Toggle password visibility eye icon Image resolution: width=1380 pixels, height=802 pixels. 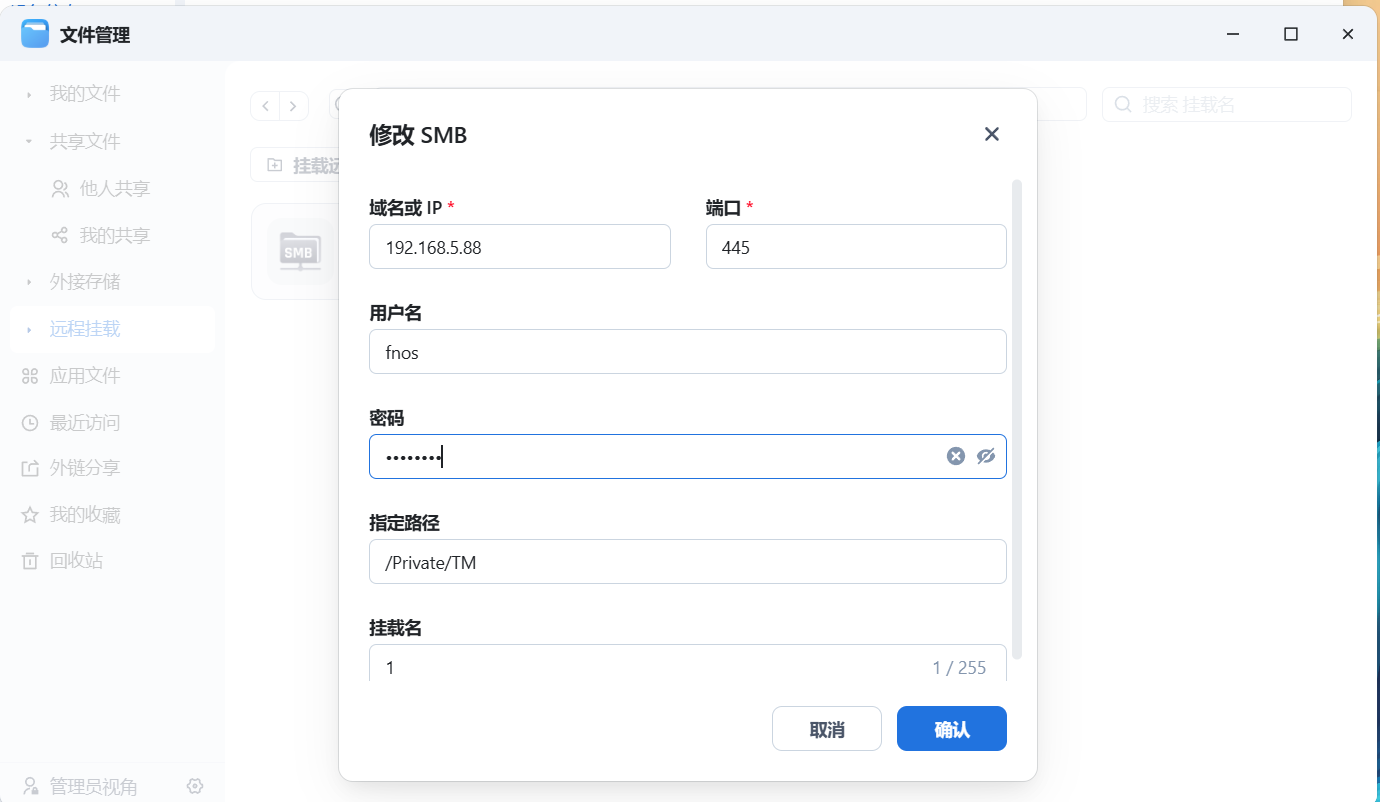point(986,457)
